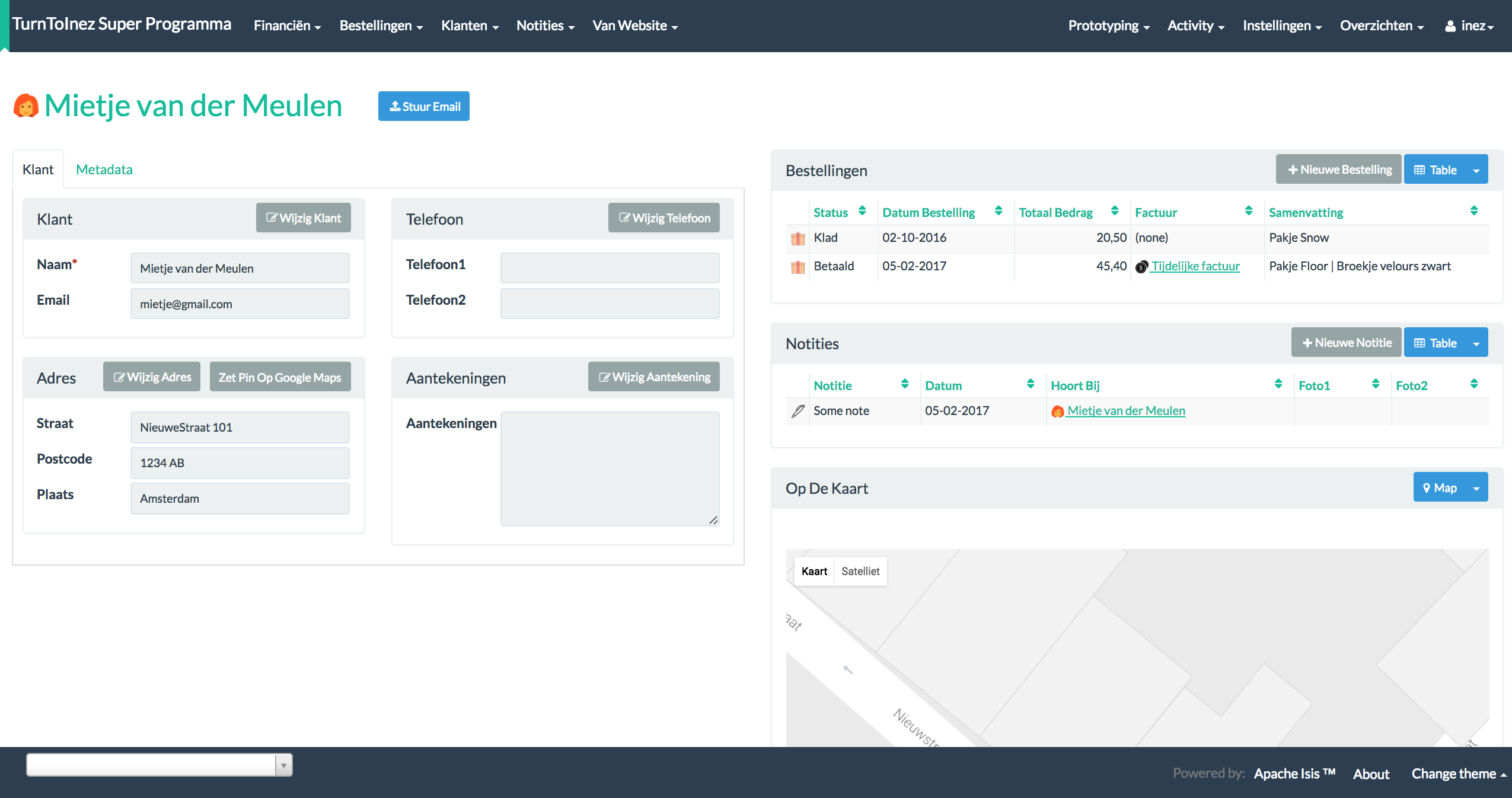The image size is (1512, 798).
Task: Open the Apache Isis link in footer
Action: click(x=1294, y=774)
